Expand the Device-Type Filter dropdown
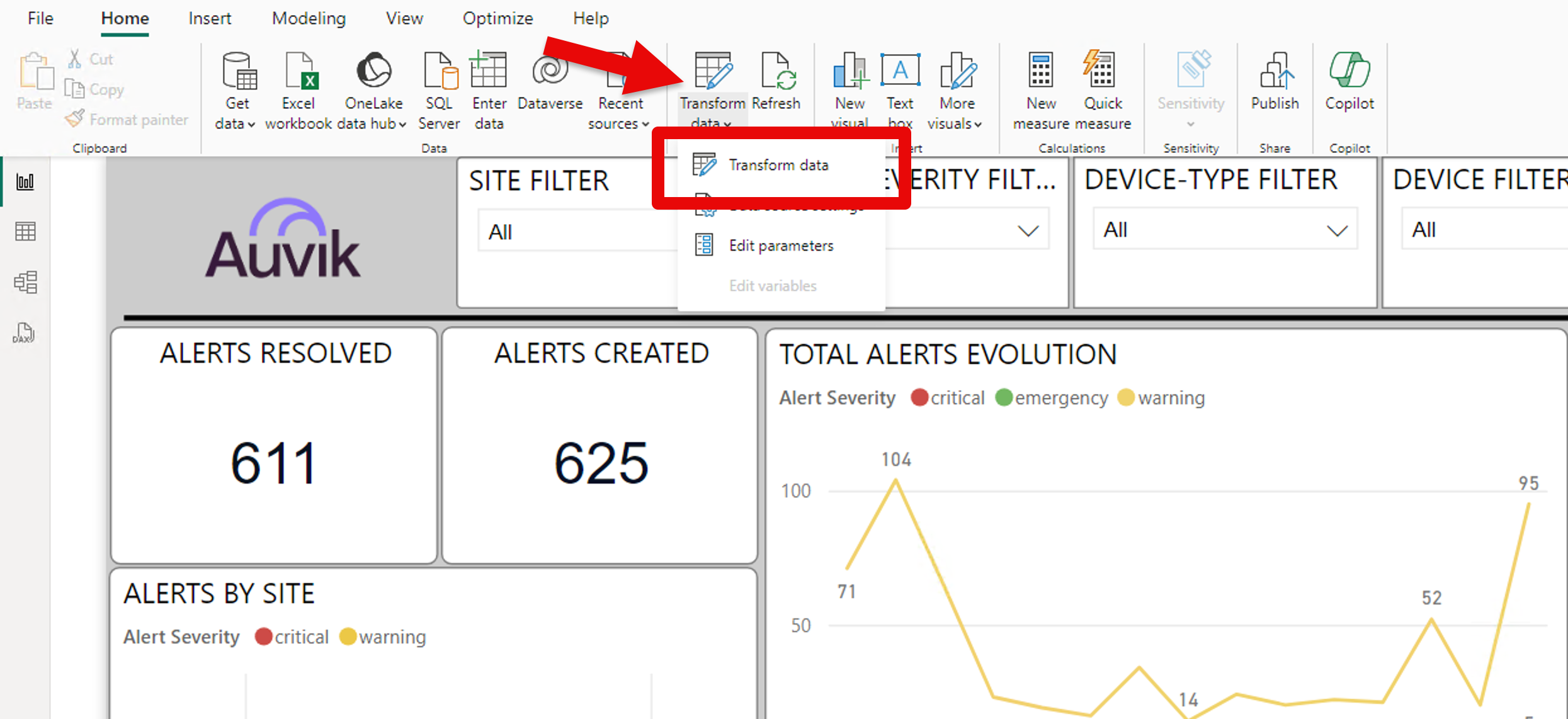Screen dimensions: 1568x719 (x=1336, y=230)
